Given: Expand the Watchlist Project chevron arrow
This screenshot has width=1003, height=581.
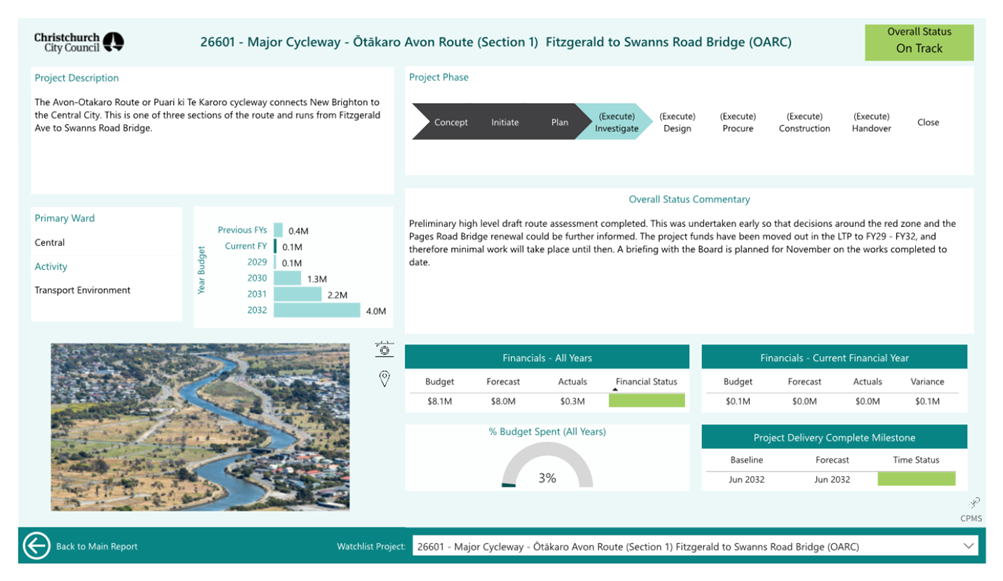Looking at the screenshot, I should pyautogui.click(x=968, y=546).
